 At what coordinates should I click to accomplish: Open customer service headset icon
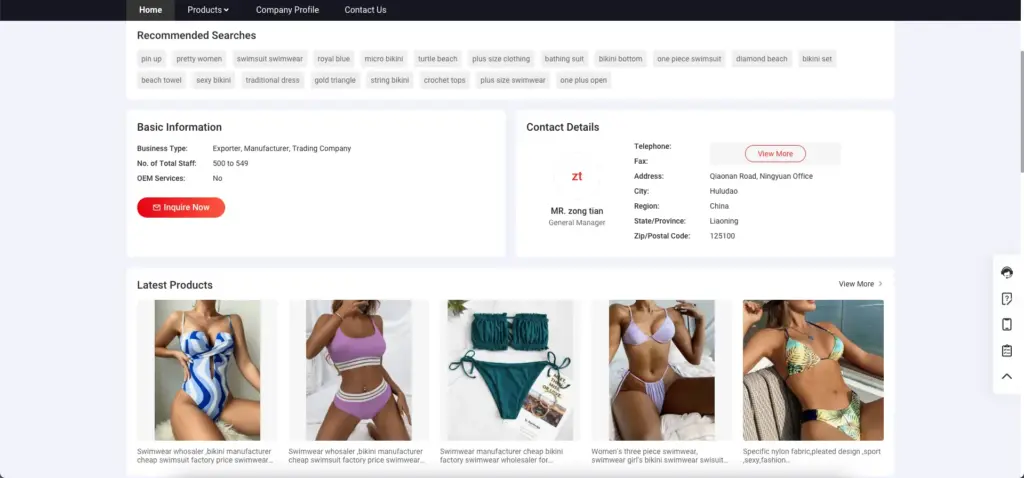pyautogui.click(x=1006, y=272)
